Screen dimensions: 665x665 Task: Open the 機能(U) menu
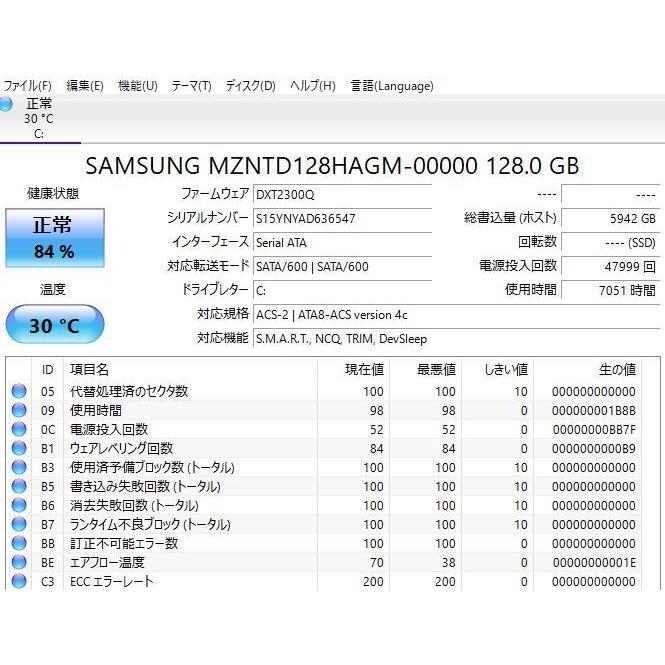click(138, 86)
